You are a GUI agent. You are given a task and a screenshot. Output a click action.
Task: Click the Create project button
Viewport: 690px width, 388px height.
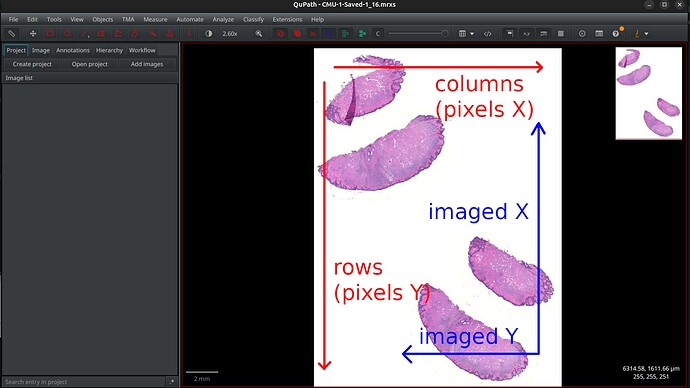32,64
